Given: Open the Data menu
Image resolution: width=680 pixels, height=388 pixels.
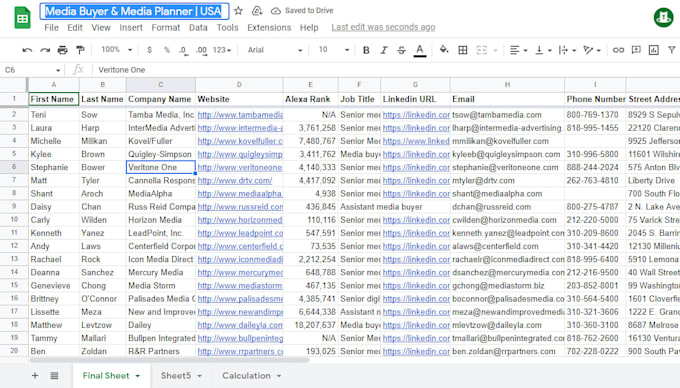Looking at the screenshot, I should [x=198, y=27].
